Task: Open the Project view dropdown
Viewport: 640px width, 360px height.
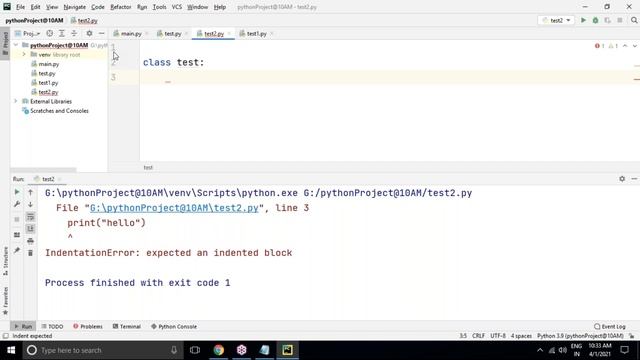Action: (27, 33)
